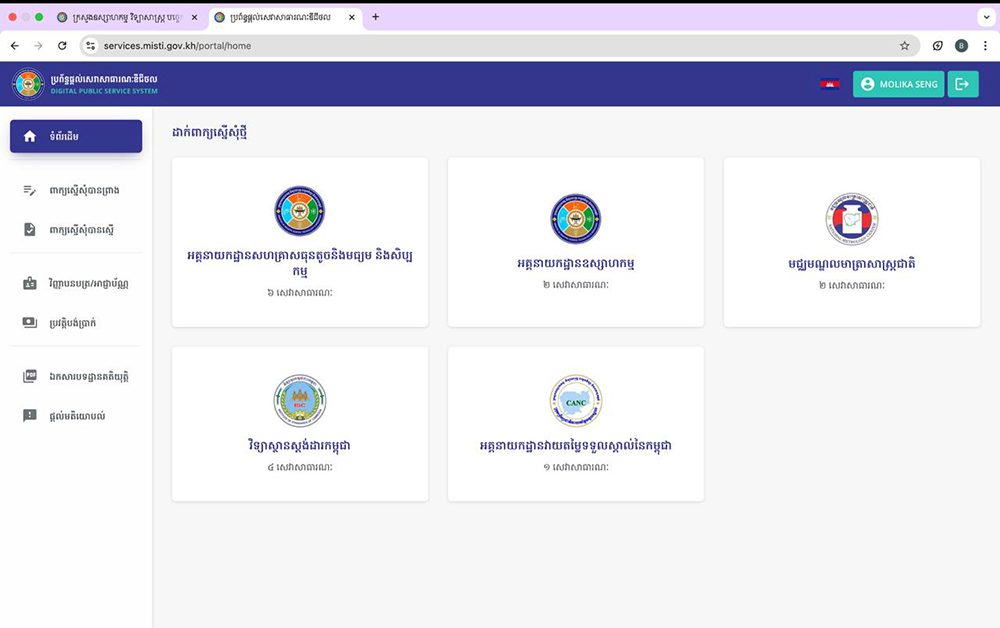This screenshot has height=628, width=1000.
Task: Open the CANC accreditation department card
Action: [575, 423]
